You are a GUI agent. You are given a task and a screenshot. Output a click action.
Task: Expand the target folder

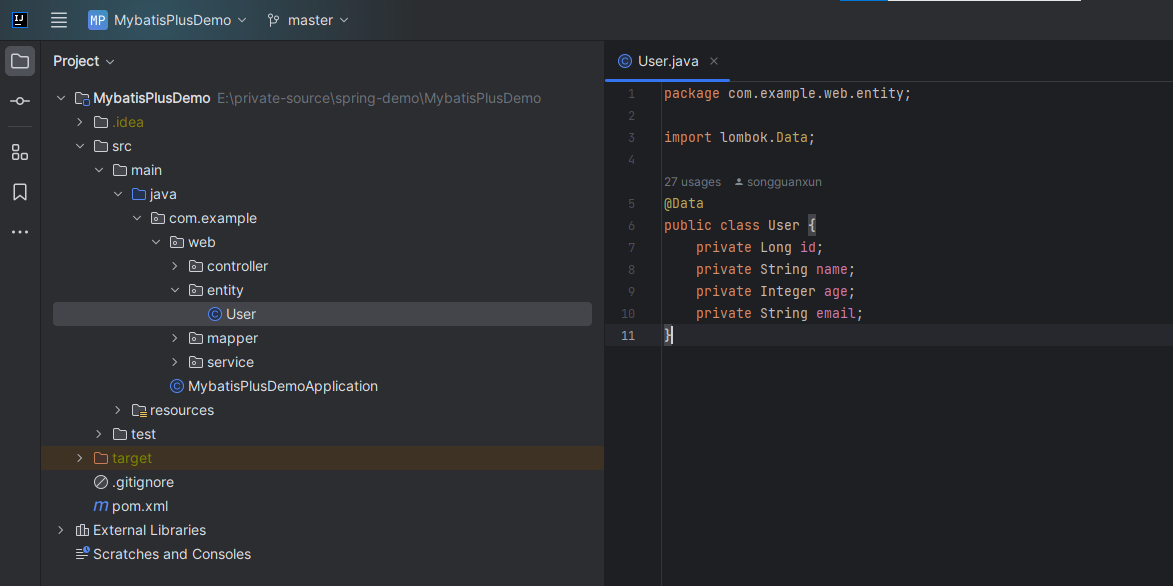pyautogui.click(x=80, y=458)
